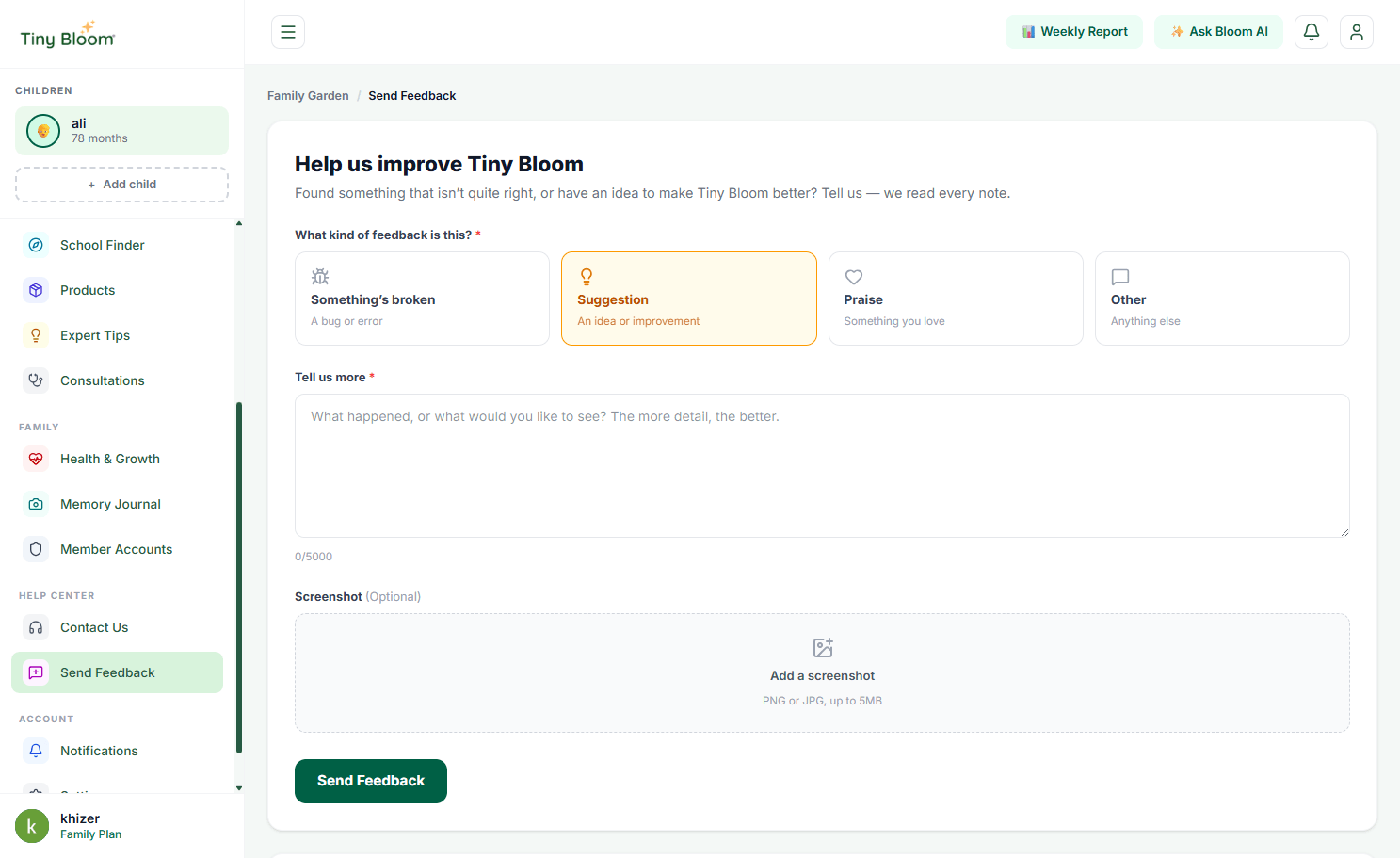Open the user profile icon
Screen dimensions: 1400x858
click(1357, 32)
